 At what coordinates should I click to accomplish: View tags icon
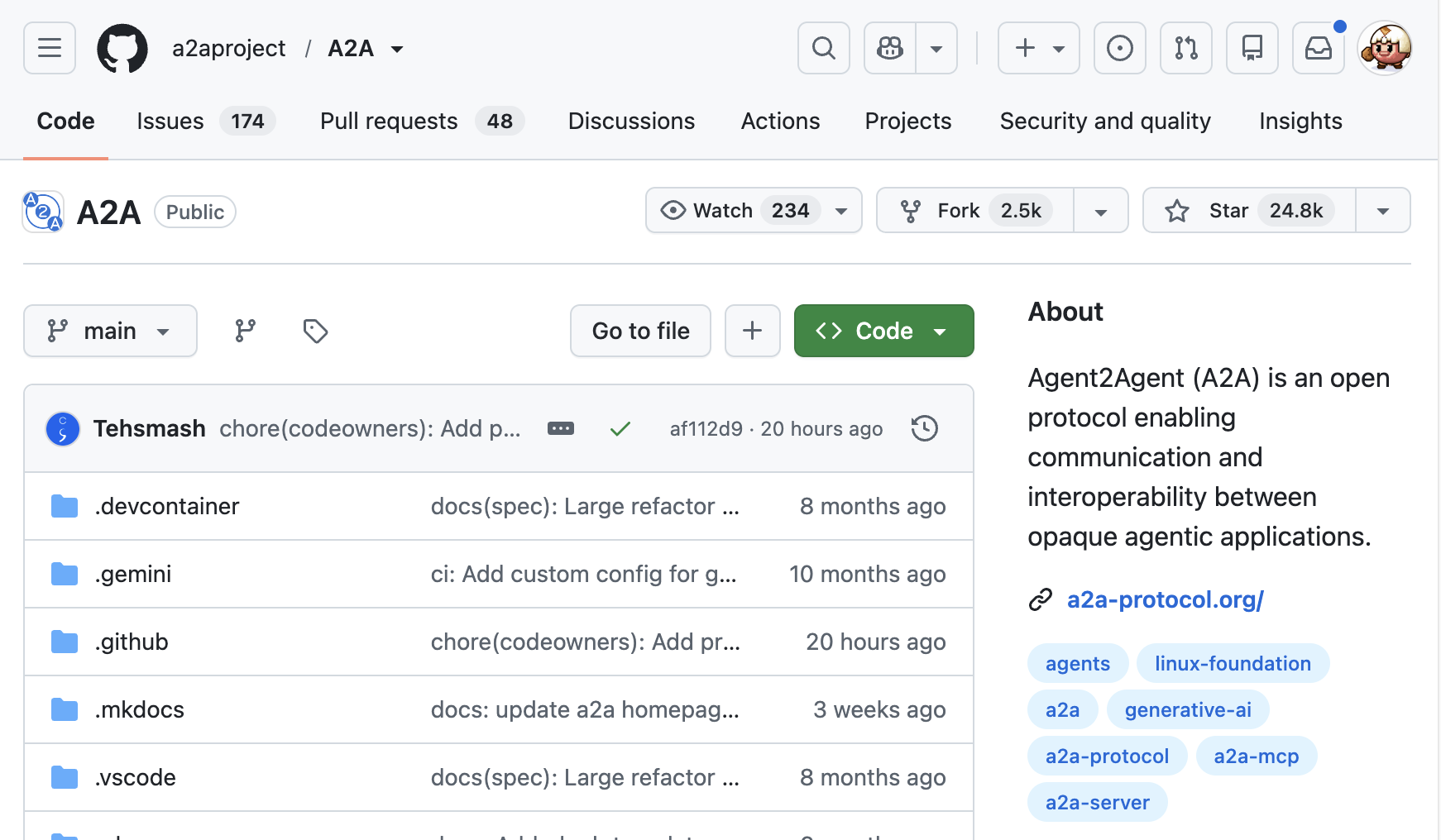[315, 331]
